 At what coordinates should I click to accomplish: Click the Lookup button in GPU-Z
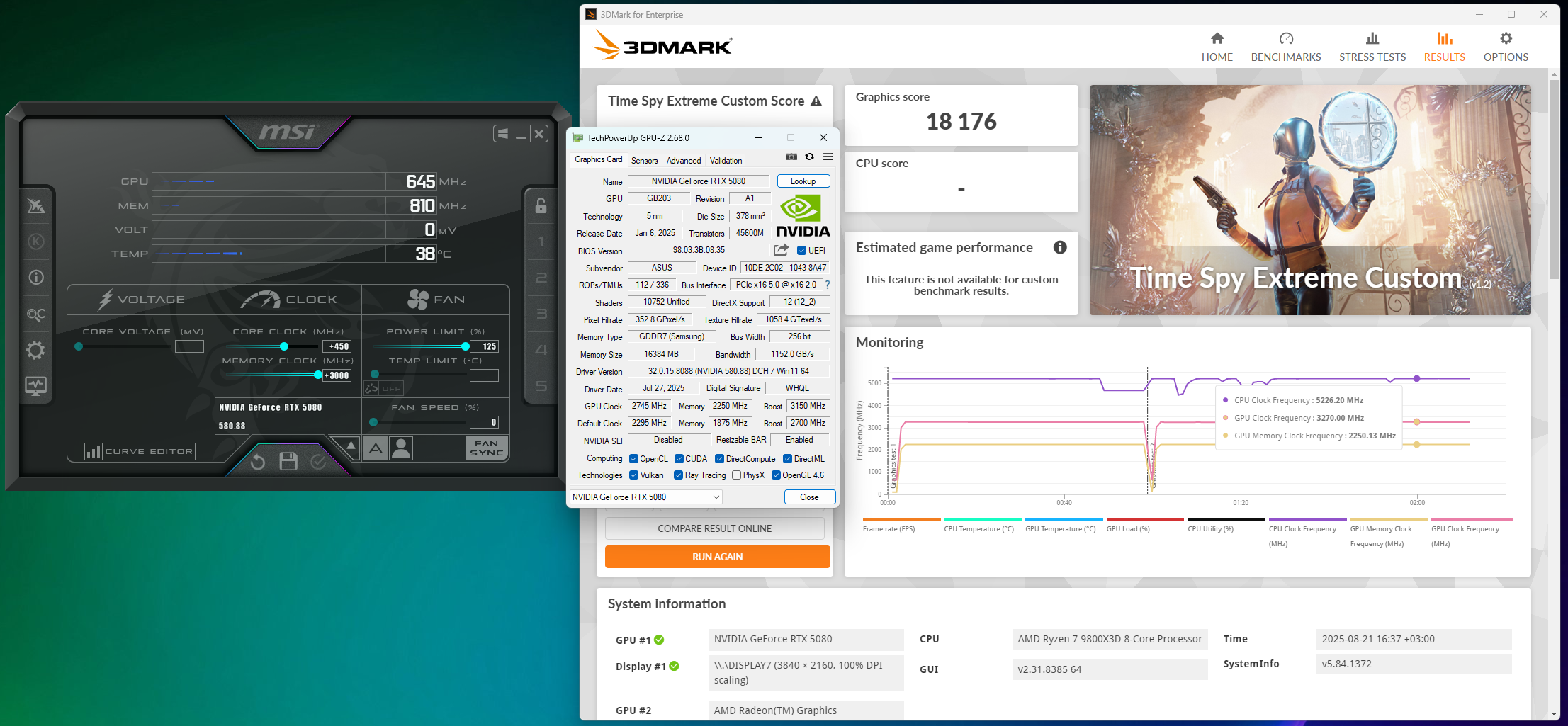click(803, 181)
